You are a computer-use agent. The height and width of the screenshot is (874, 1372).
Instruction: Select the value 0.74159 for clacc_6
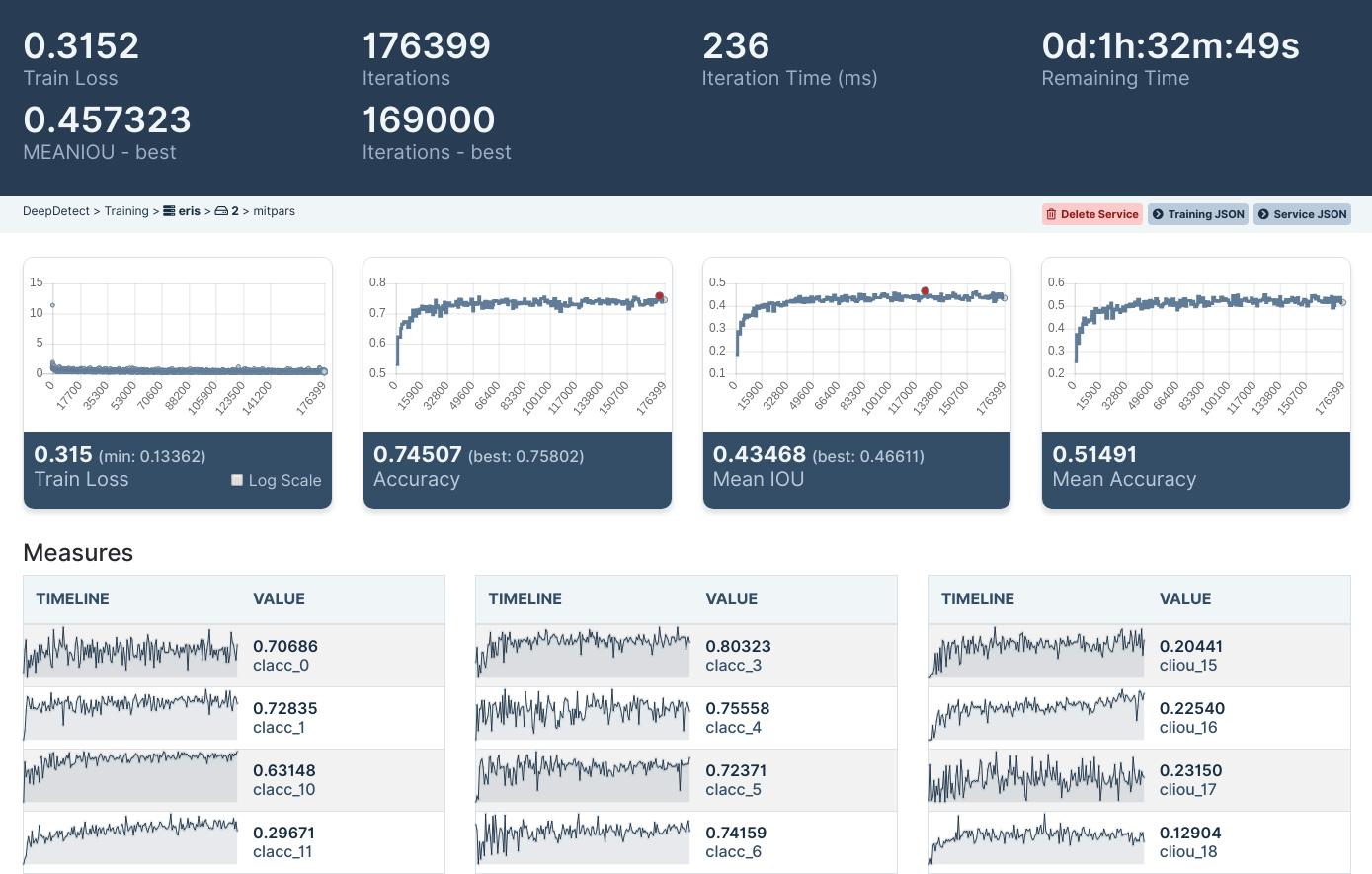click(736, 833)
